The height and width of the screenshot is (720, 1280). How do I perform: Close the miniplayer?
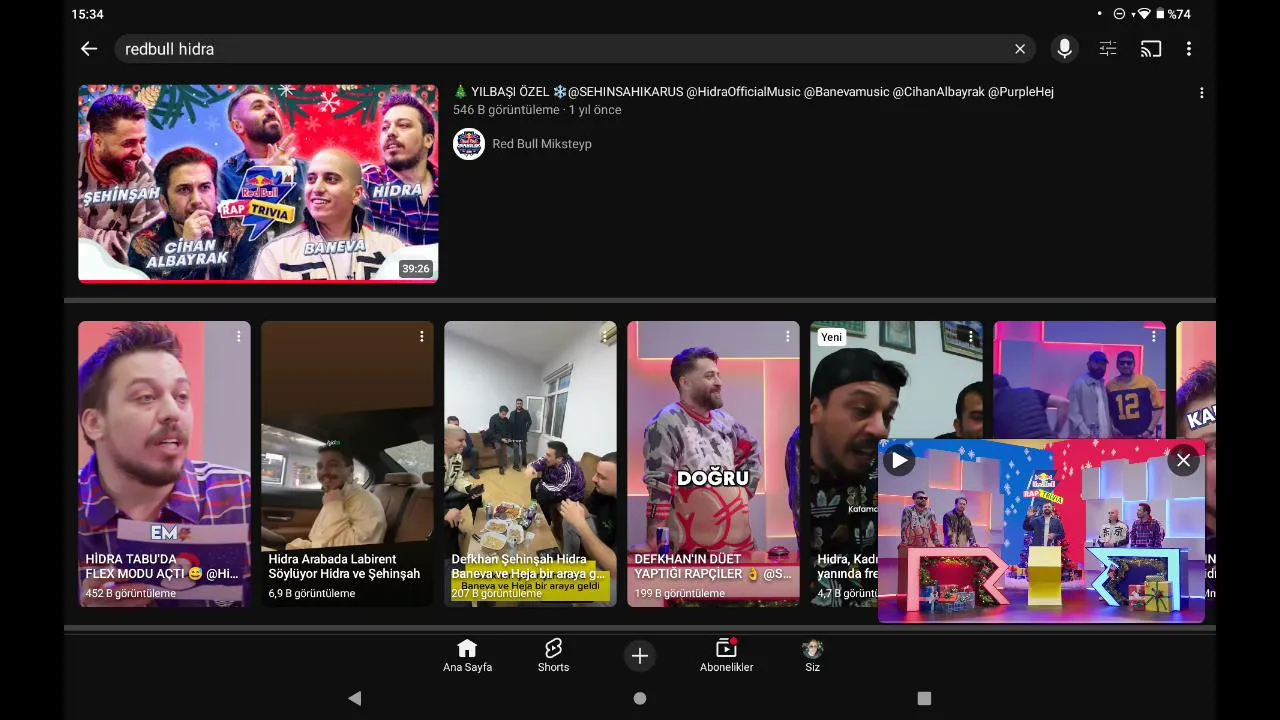[x=1183, y=460]
